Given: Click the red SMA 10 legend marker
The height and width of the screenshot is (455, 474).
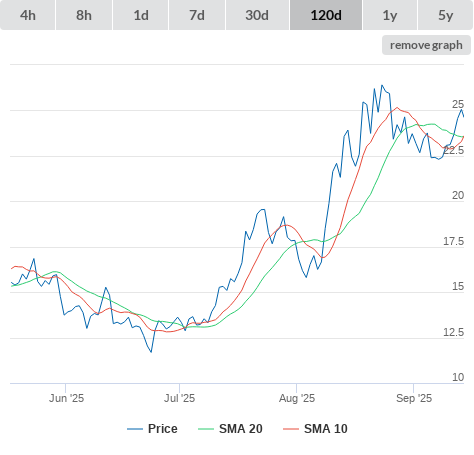Looking at the screenshot, I should pos(291,429).
